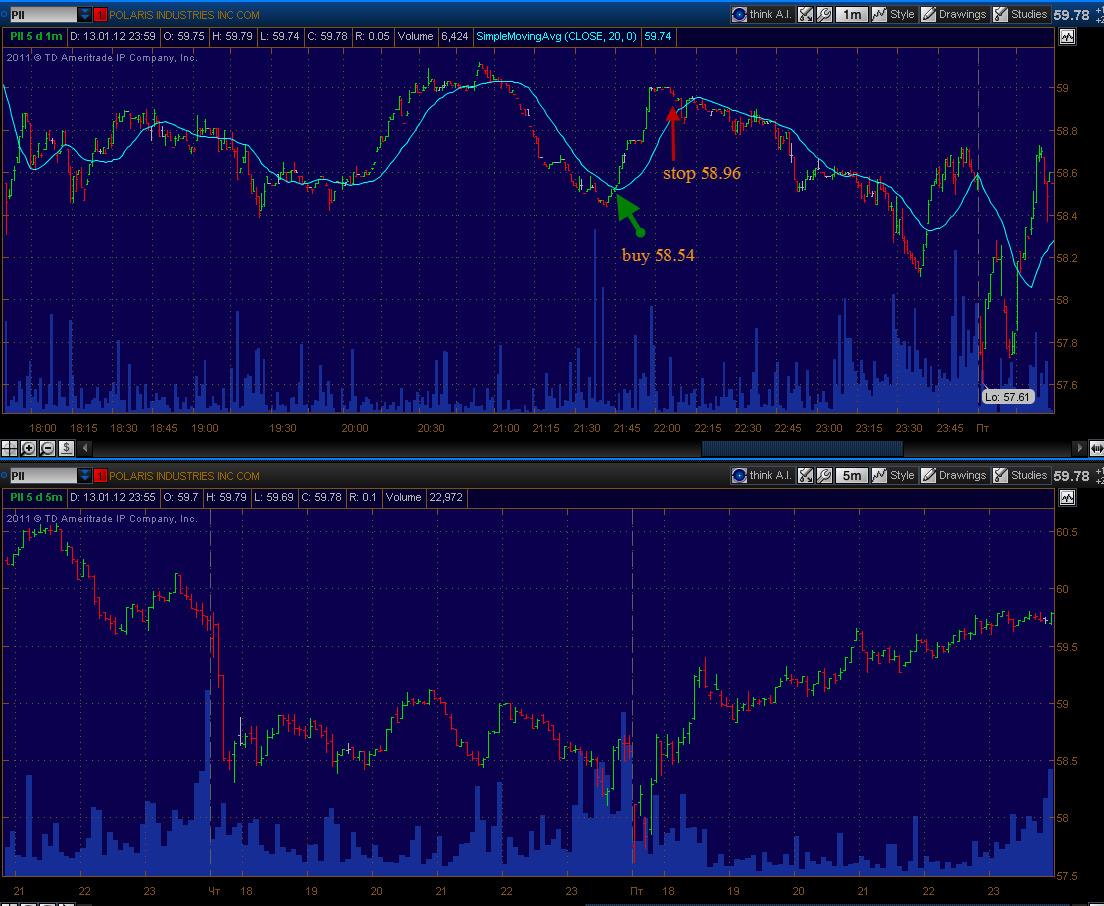The height and width of the screenshot is (906, 1104).
Task: Click the SMA value 59.74 in upper header
Action: 658,36
